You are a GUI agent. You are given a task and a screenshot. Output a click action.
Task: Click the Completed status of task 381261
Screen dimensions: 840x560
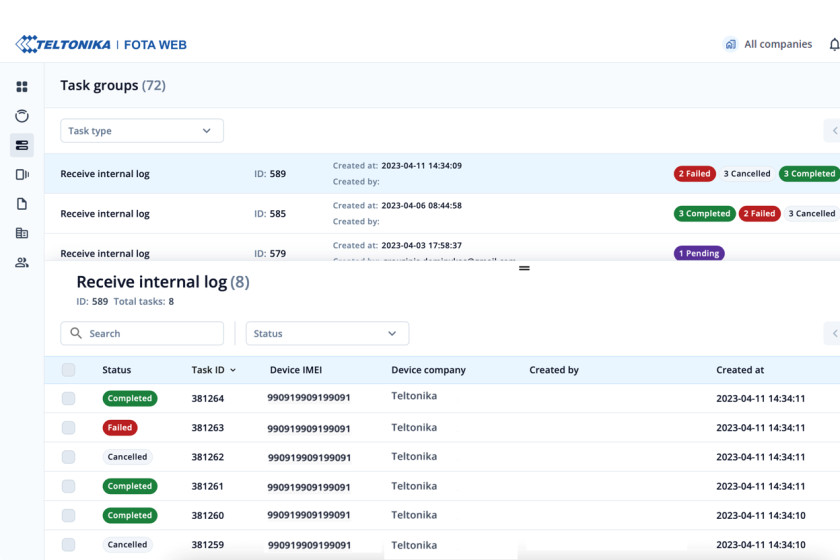(130, 486)
